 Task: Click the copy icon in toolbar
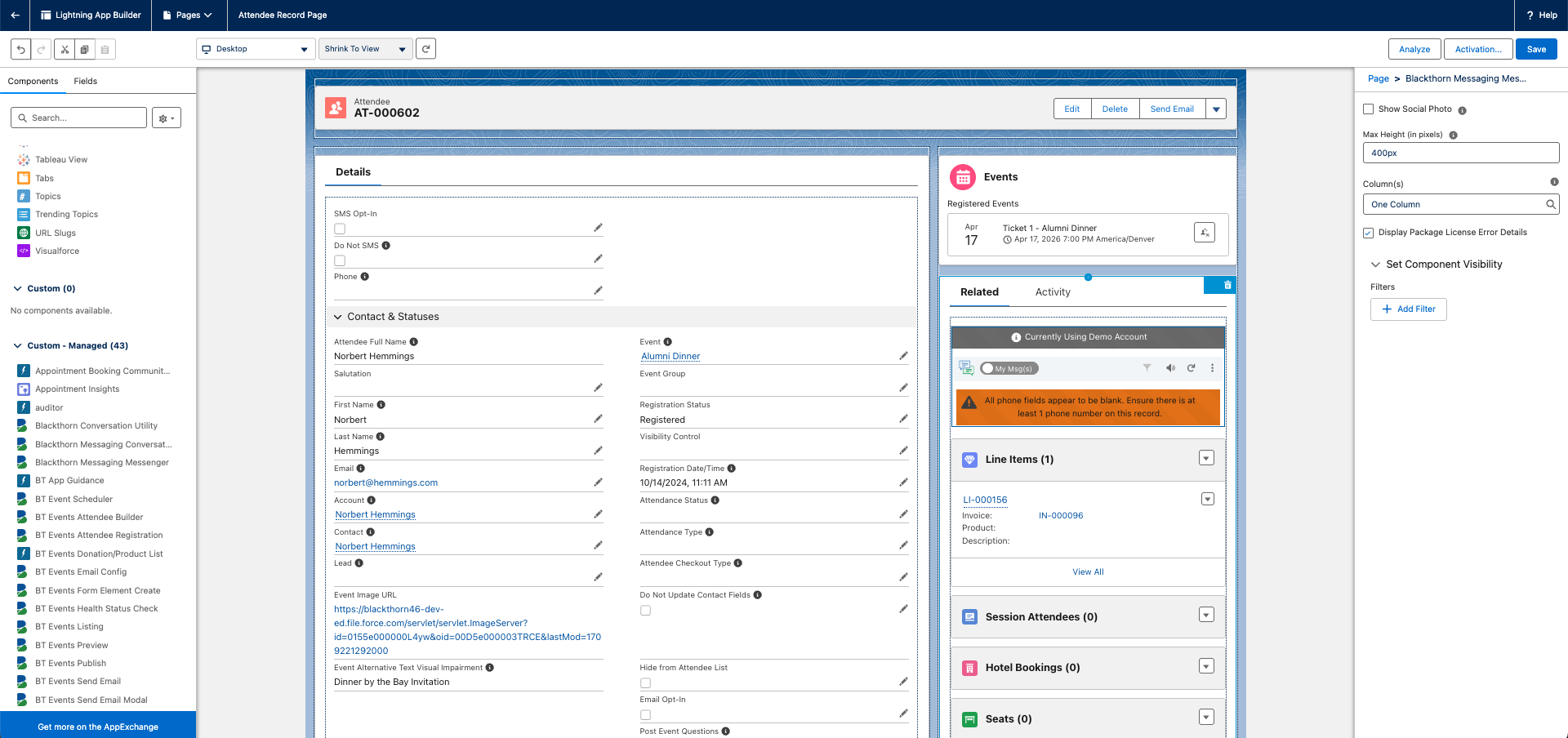click(84, 49)
